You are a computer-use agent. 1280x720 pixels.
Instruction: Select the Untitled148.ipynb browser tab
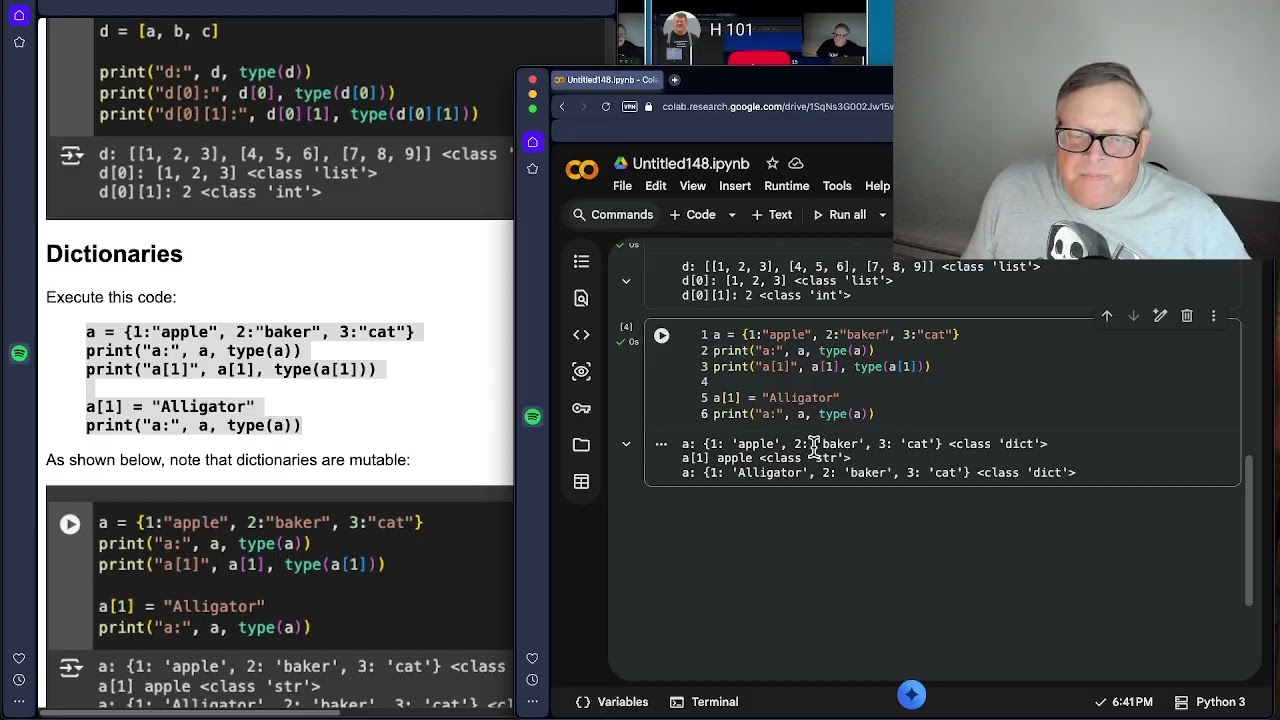(605, 80)
